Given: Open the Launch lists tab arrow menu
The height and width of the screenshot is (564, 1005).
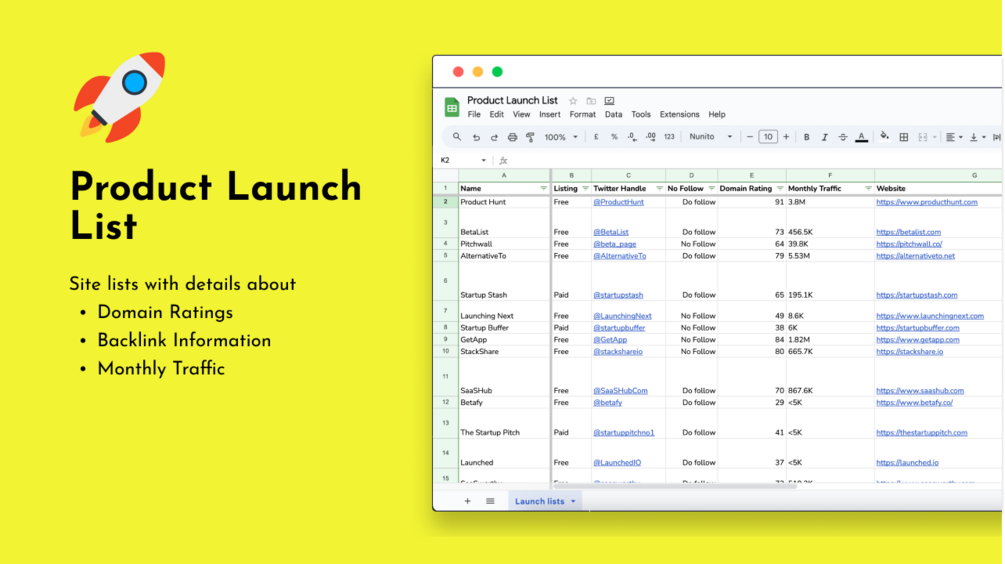Looking at the screenshot, I should pos(573,501).
